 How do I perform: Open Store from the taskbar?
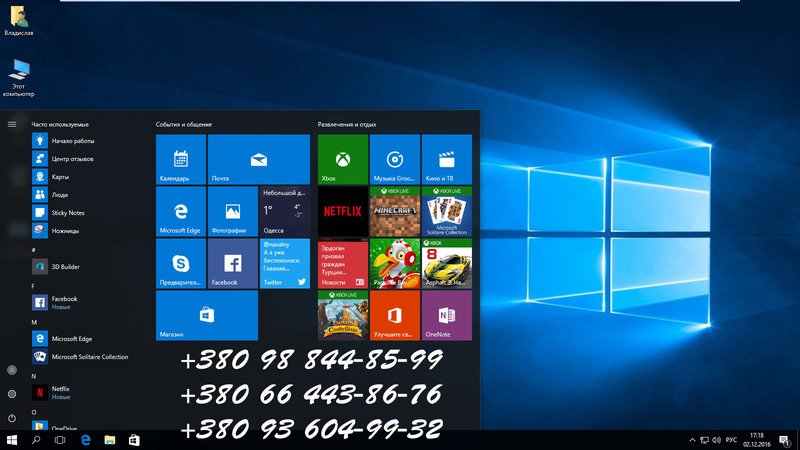click(134, 440)
